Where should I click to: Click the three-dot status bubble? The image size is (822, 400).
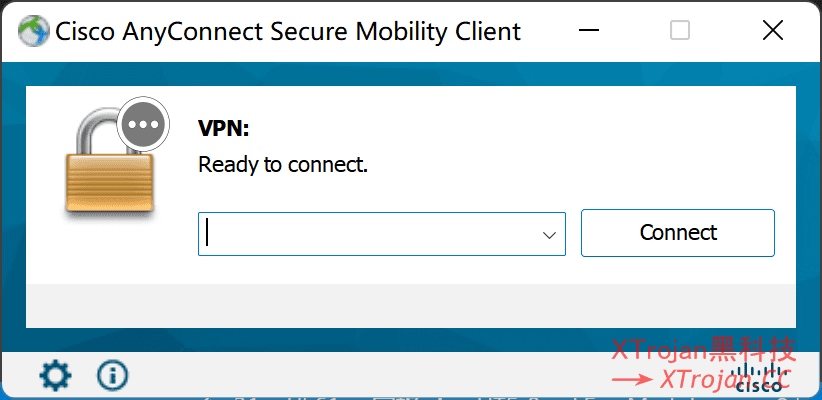(x=144, y=125)
